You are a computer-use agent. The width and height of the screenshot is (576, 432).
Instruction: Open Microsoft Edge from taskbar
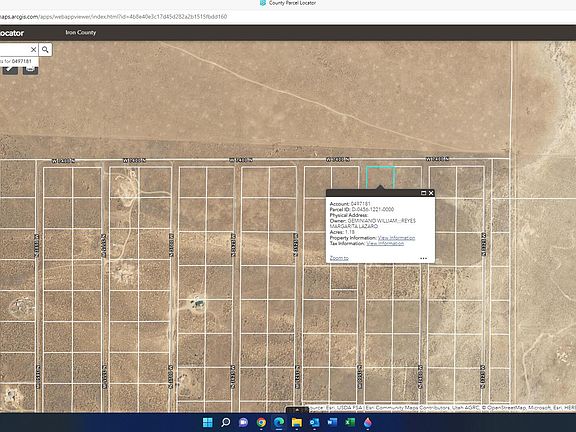(279, 422)
